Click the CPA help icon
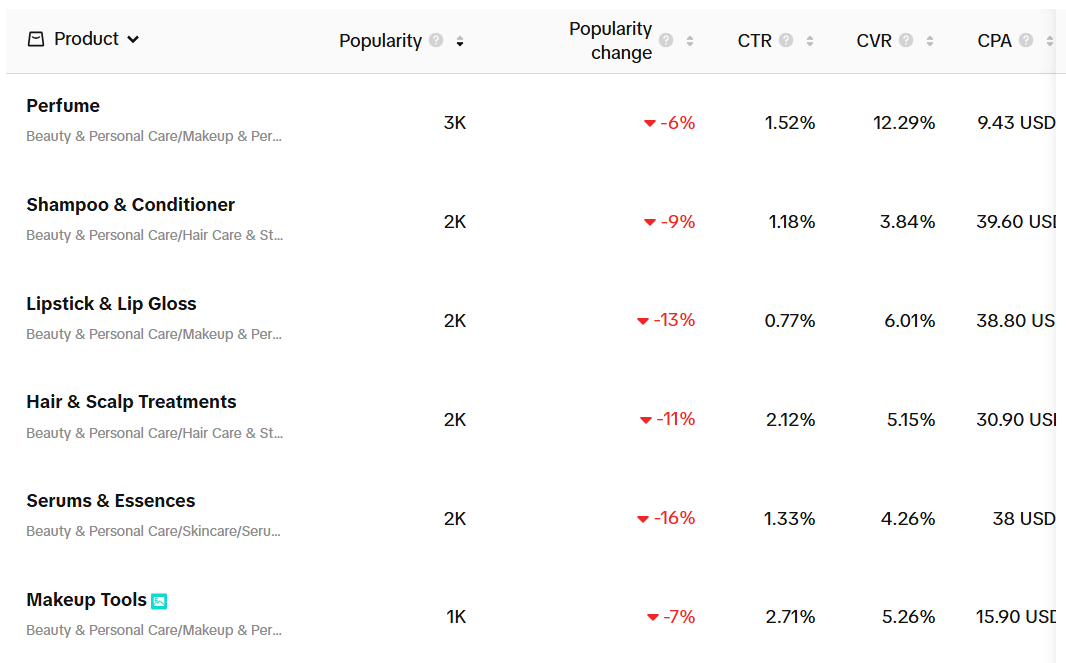 1026,41
